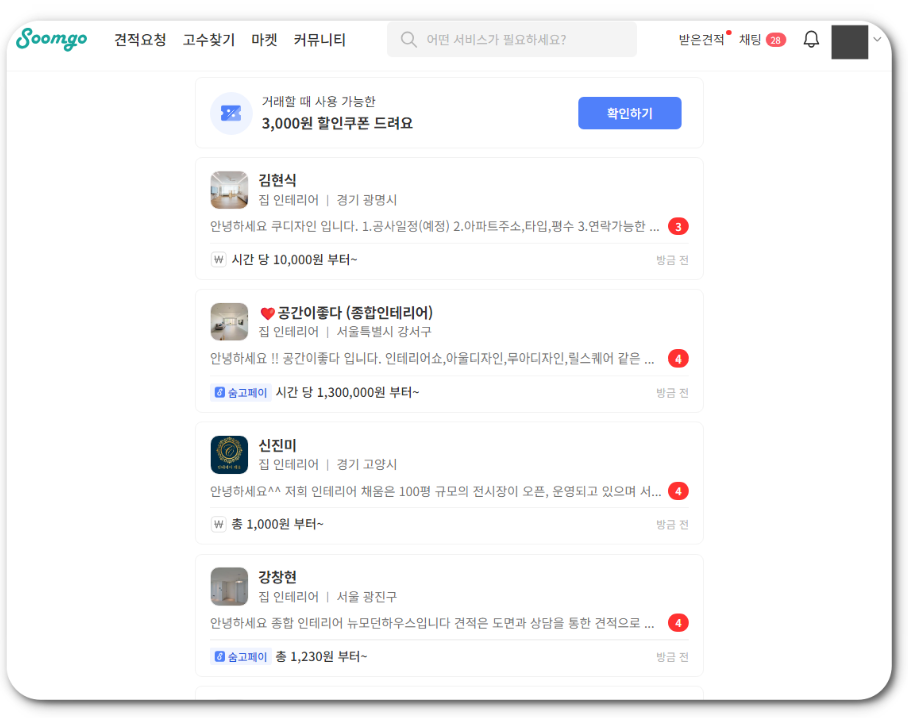Click the search magnifier icon
Image resolution: width=908 pixels, height=718 pixels.
pyautogui.click(x=408, y=39)
